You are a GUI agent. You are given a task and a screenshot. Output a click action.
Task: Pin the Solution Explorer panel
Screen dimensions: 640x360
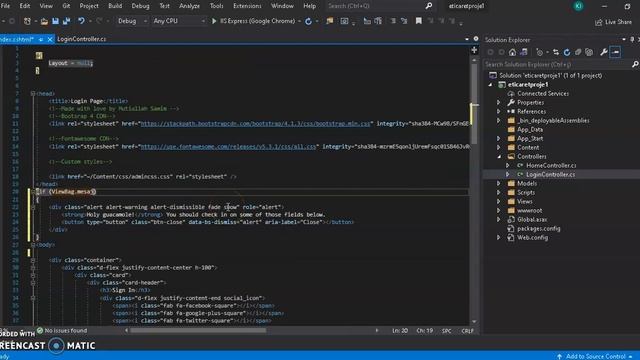(632, 40)
